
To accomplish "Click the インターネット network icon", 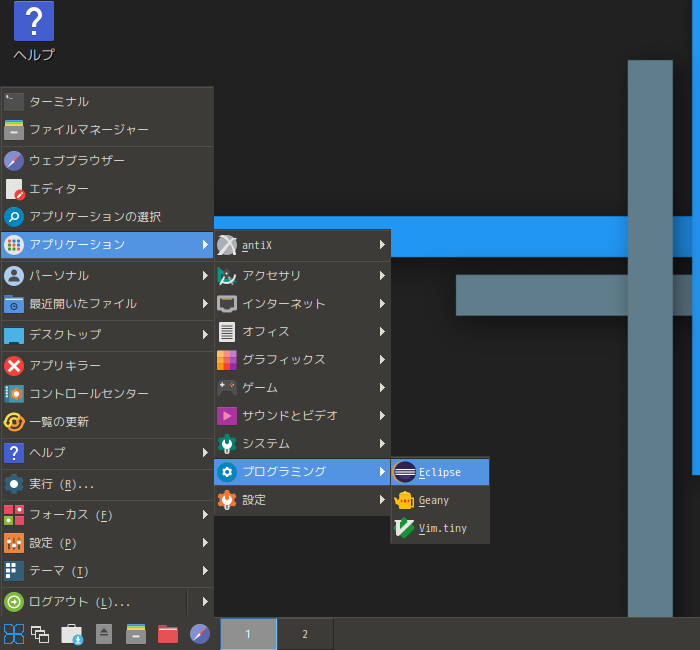I will tap(227, 304).
